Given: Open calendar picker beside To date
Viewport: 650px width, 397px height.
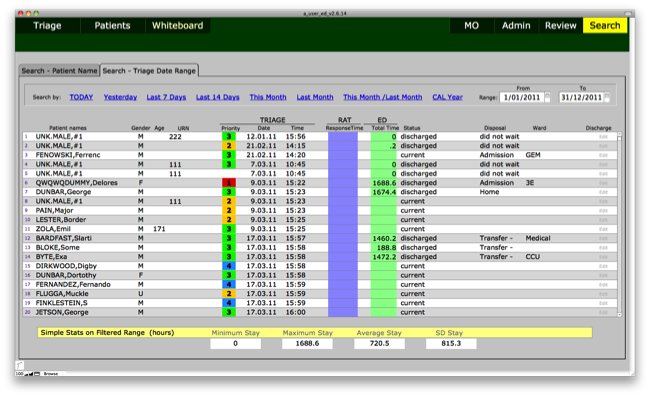Looking at the screenshot, I should [607, 98].
